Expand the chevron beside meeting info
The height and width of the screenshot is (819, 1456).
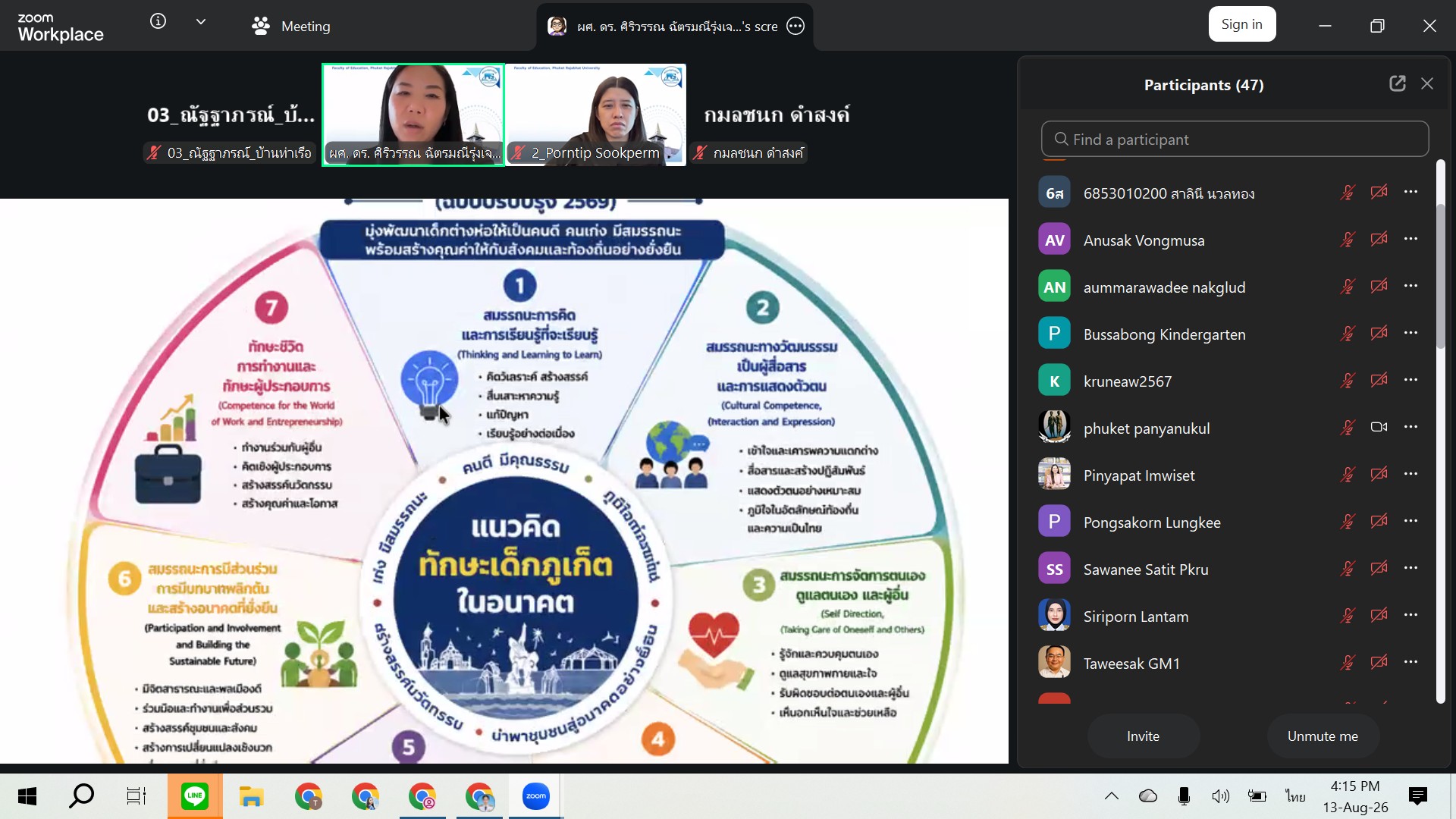[201, 22]
